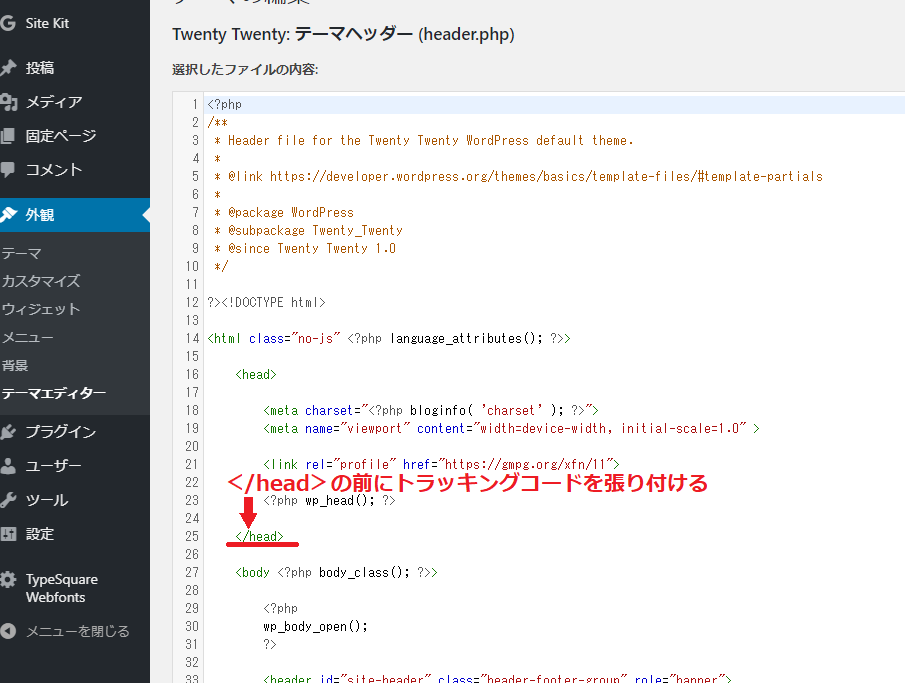Screen dimensions: 905x683
Task: Click the Site Kit Google icon
Action: click(x=8, y=23)
